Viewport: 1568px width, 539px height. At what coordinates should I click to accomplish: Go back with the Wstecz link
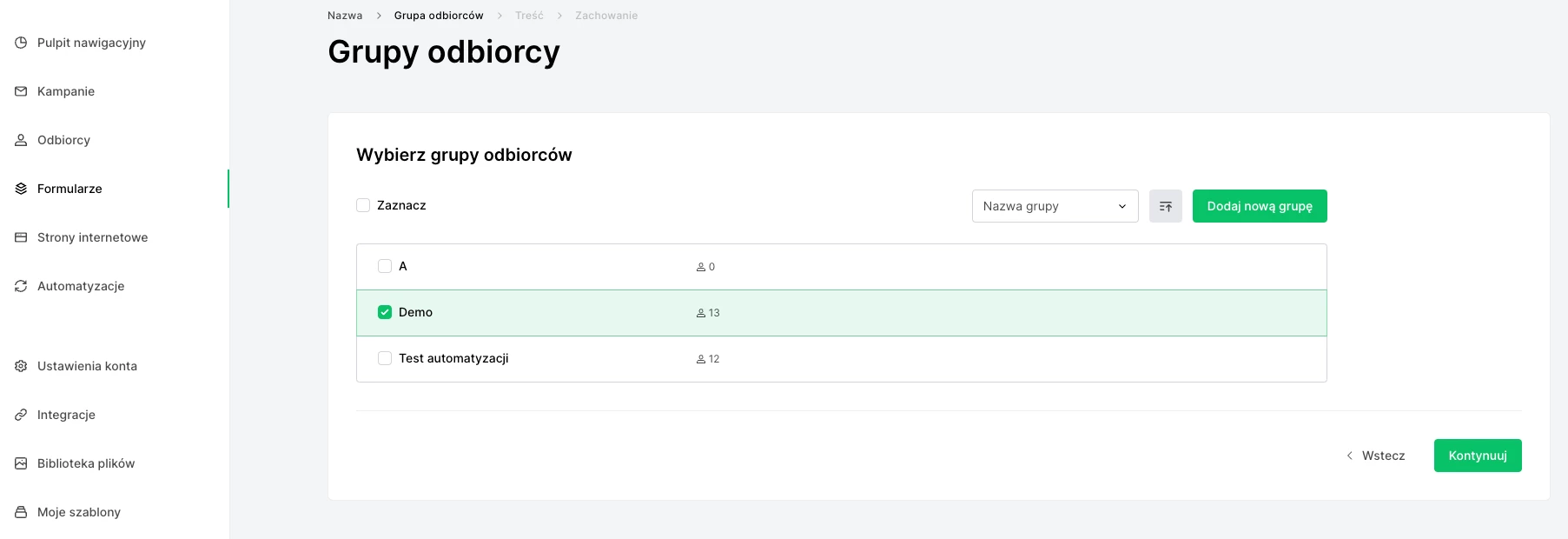click(x=1375, y=456)
